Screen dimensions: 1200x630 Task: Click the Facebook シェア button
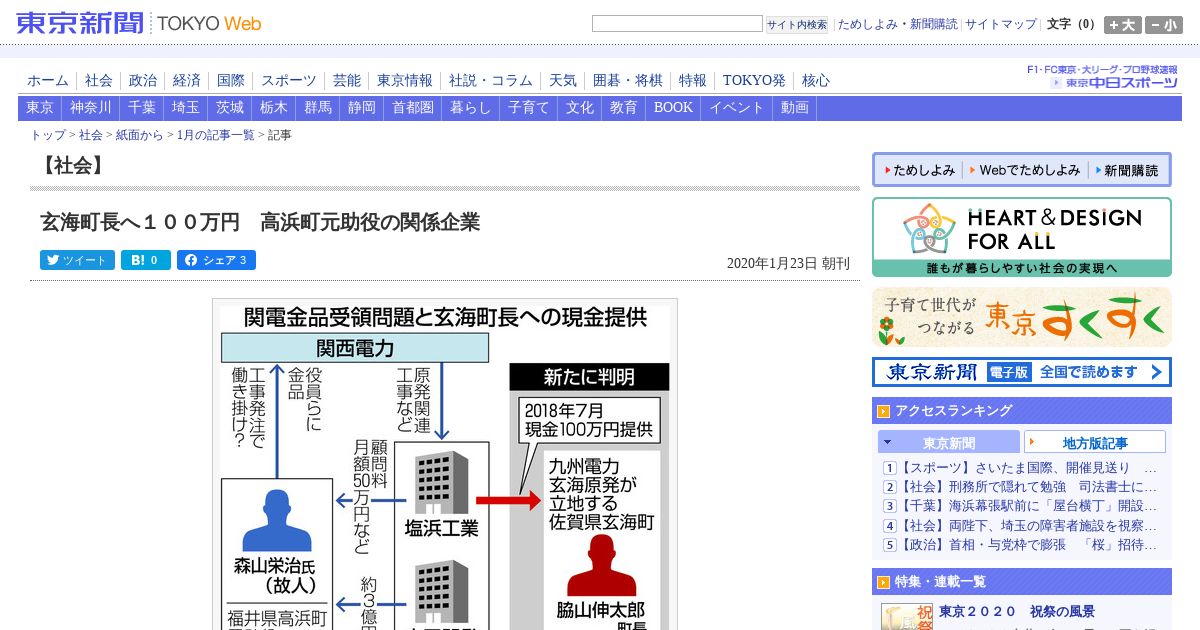point(216,260)
